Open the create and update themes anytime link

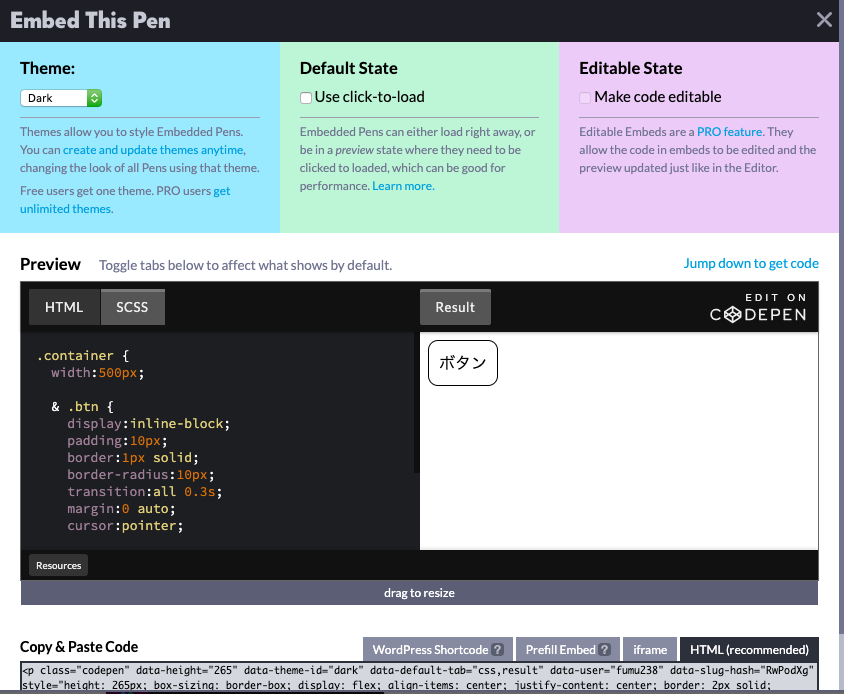(151, 148)
